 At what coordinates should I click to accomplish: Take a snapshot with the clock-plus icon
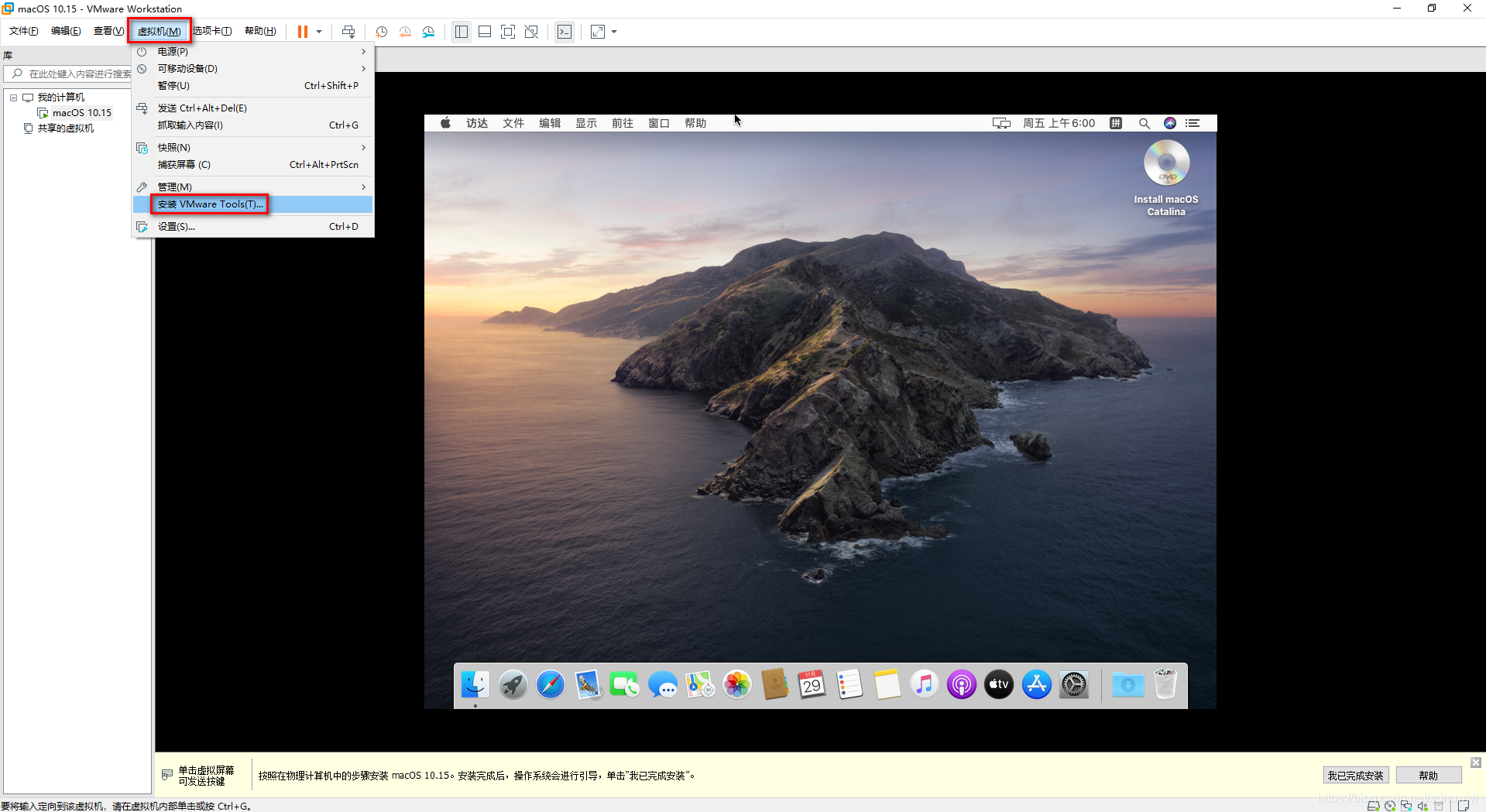[x=382, y=32]
